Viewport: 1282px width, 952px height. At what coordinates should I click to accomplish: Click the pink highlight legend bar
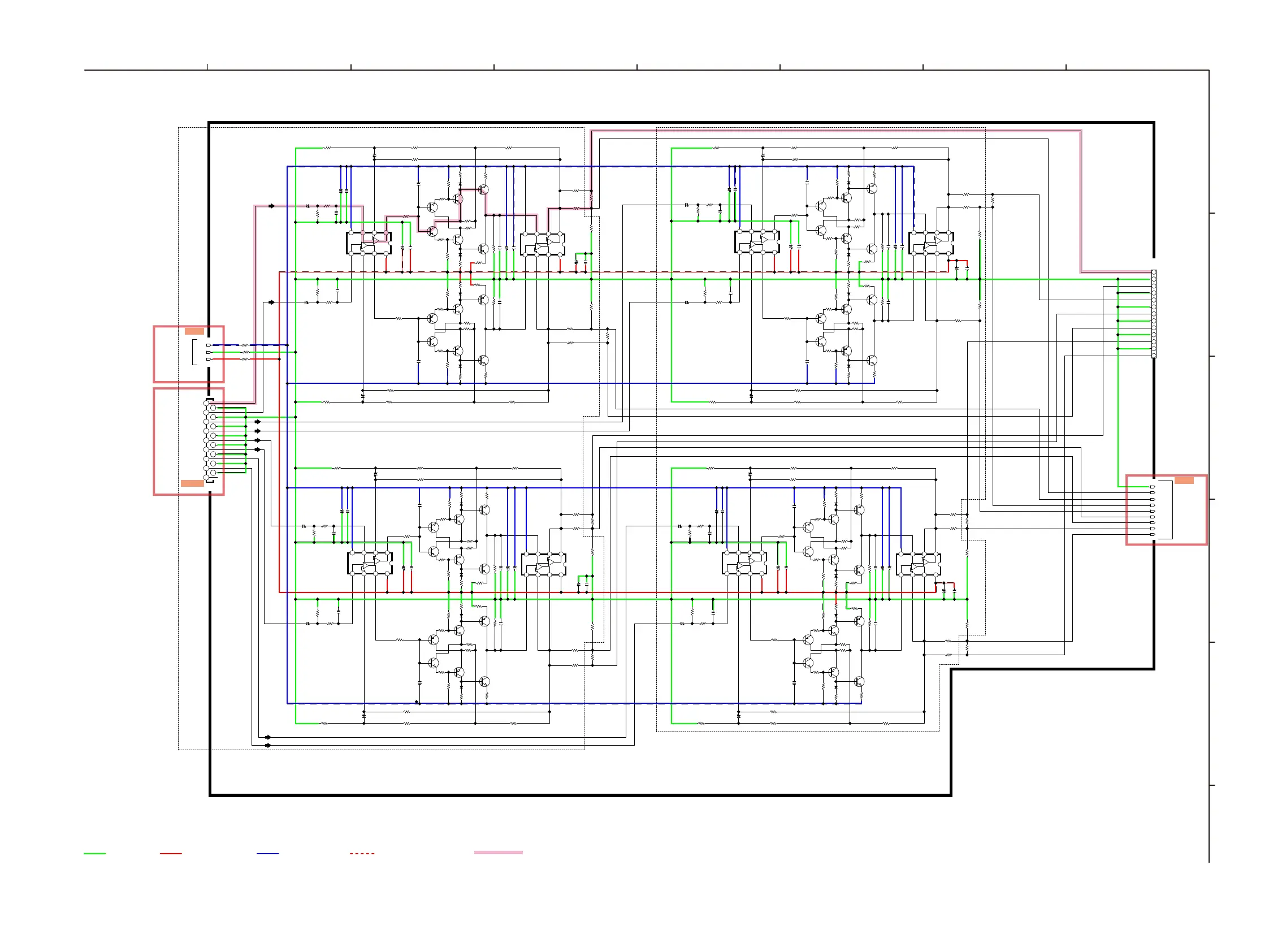[498, 853]
